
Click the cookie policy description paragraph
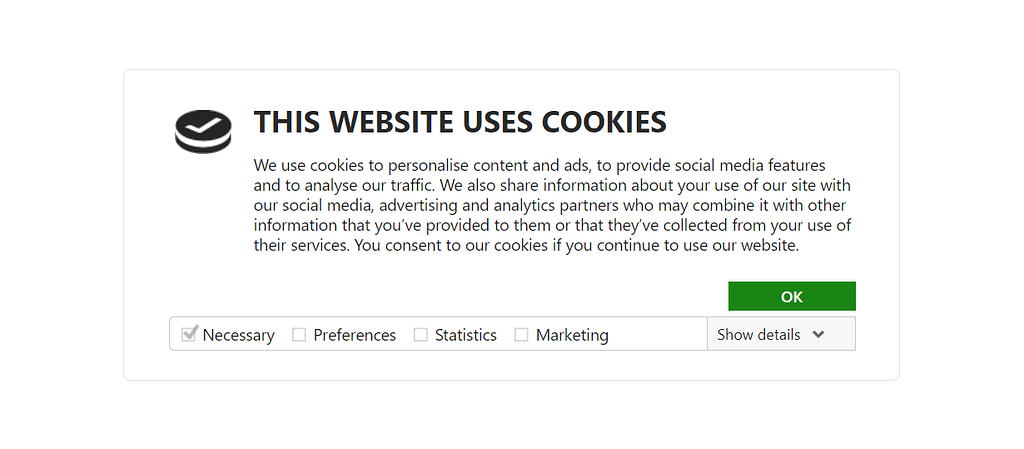point(552,205)
